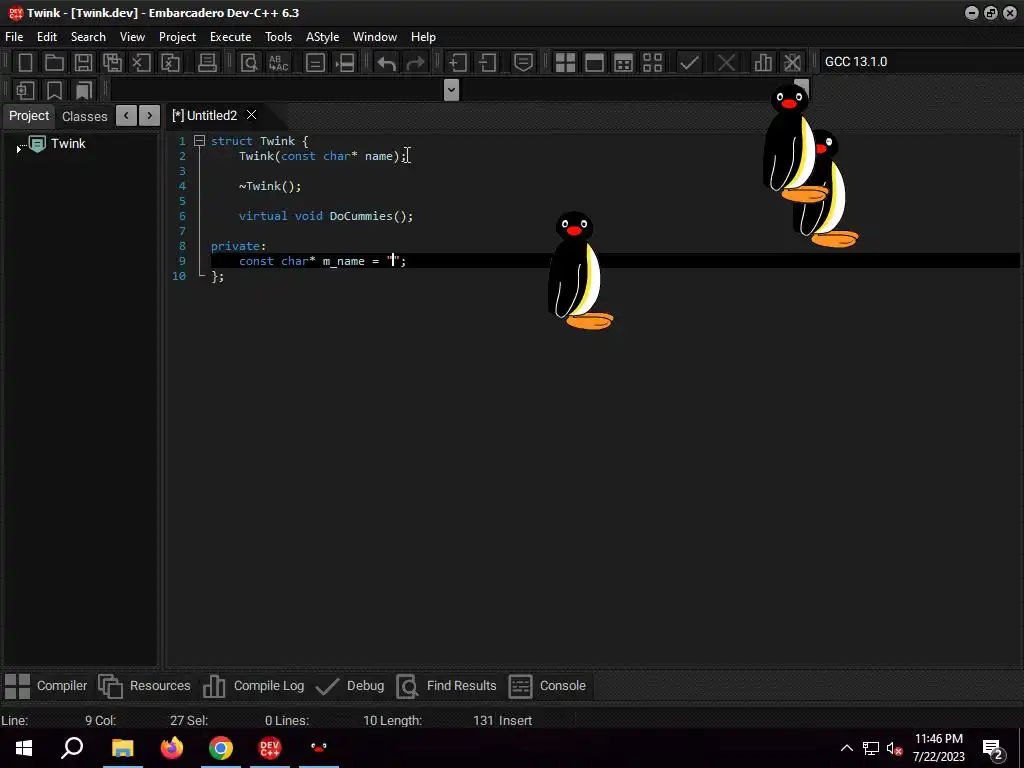
Task: Close the current file via toolbar
Action: pos(141,63)
